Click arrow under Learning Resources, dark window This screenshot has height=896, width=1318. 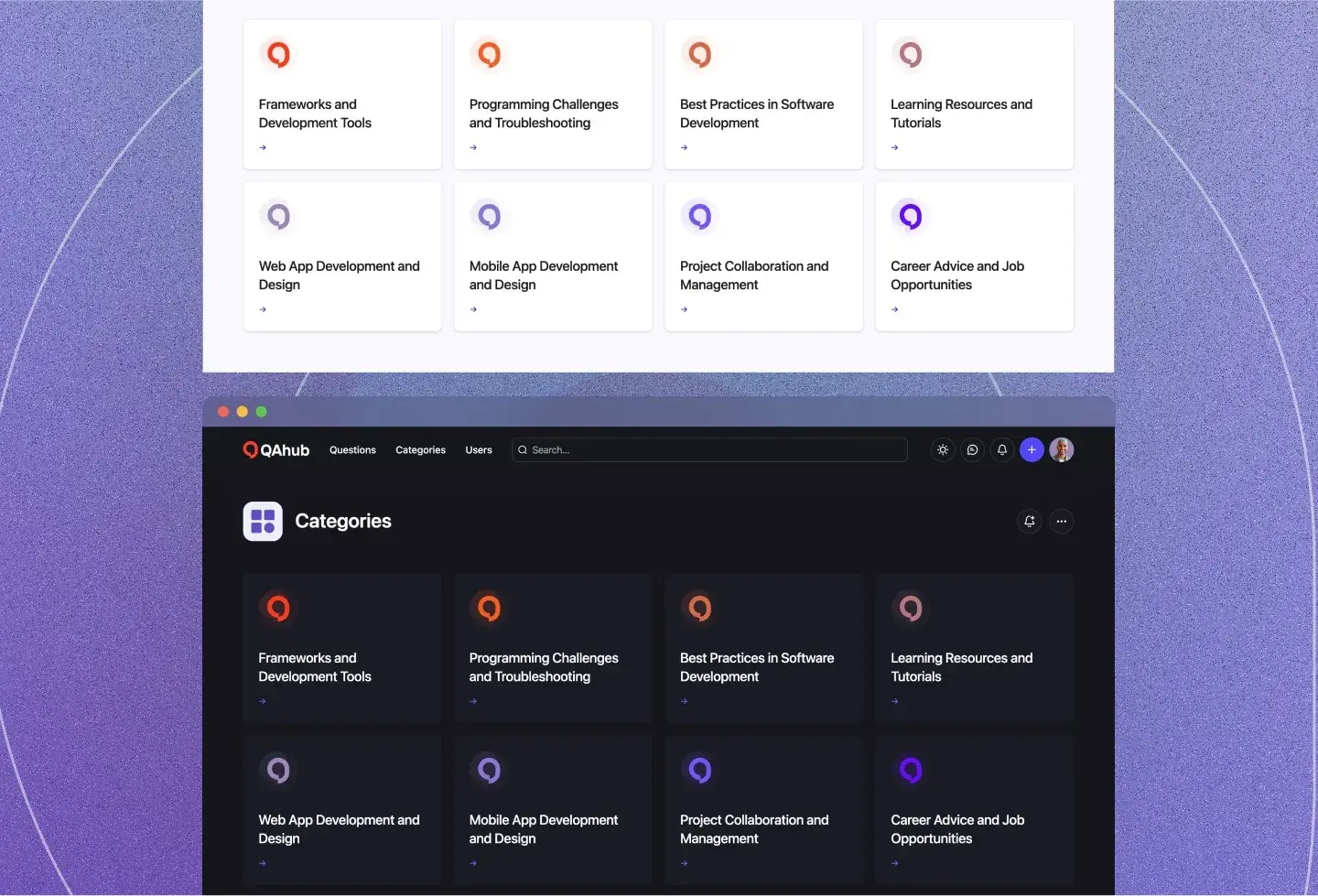click(894, 702)
